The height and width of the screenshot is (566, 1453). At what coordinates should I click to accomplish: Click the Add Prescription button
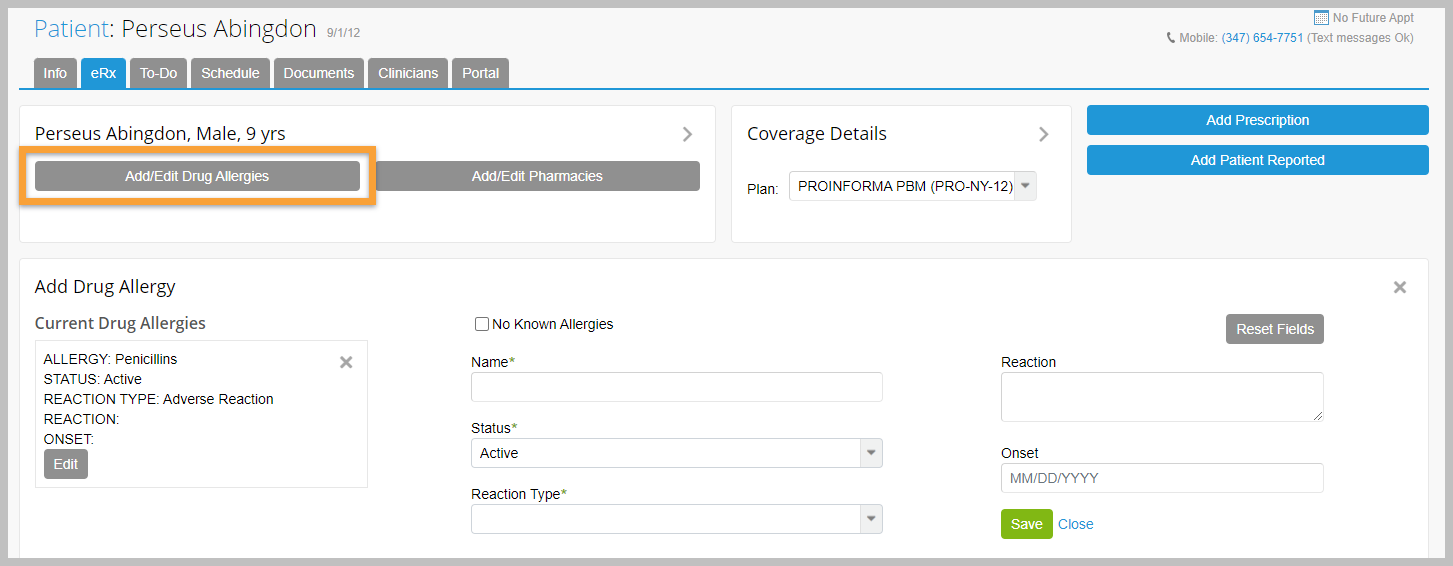click(x=1257, y=120)
